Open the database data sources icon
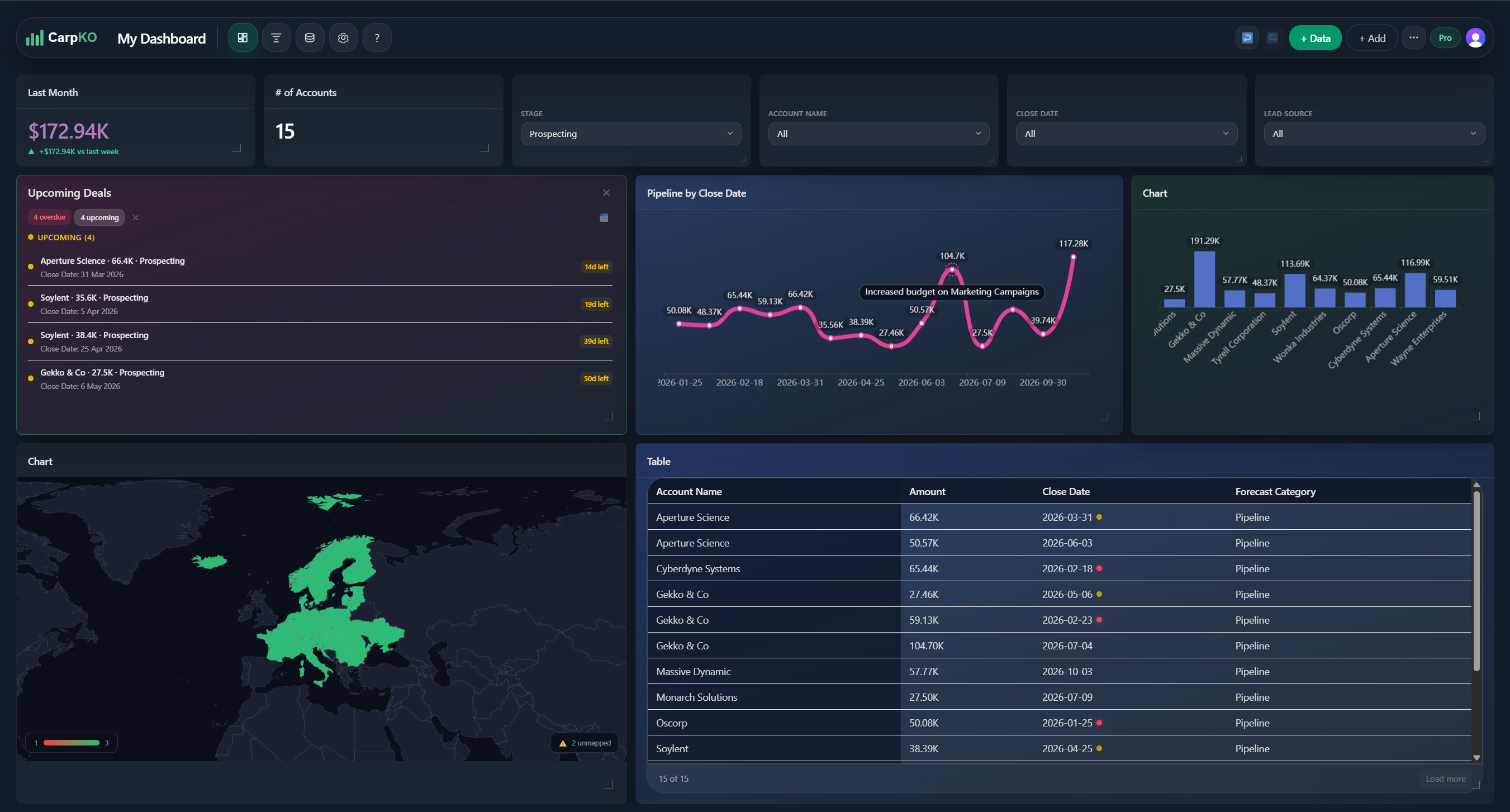The height and width of the screenshot is (812, 1510). coord(310,38)
